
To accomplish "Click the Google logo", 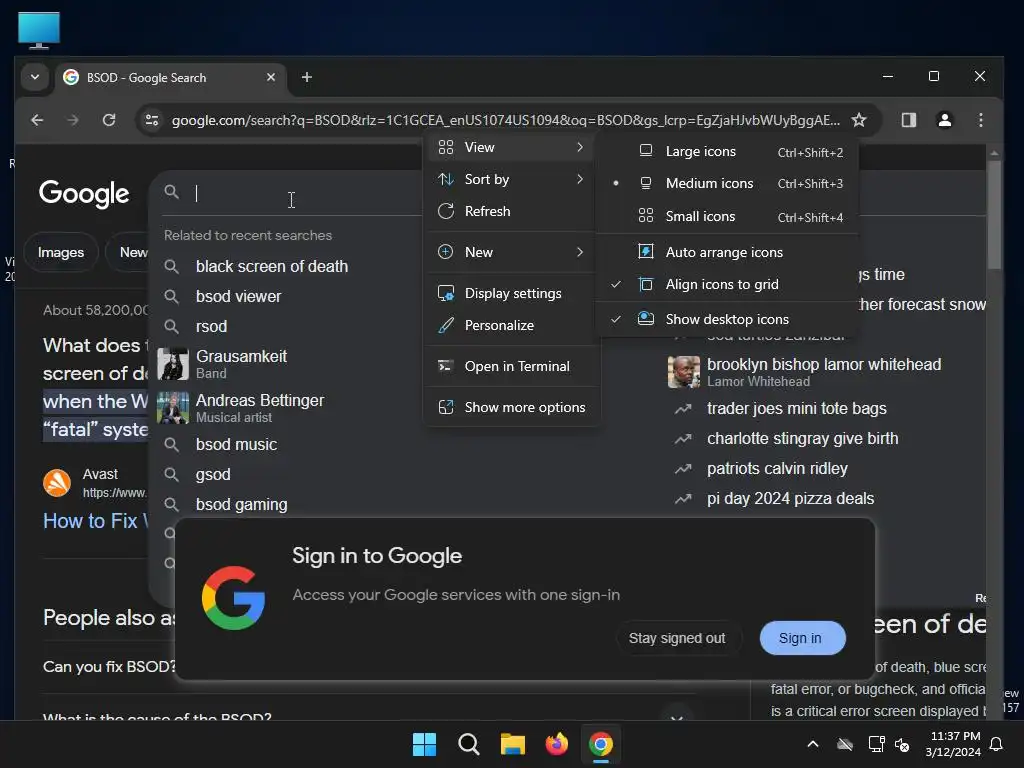I will point(84,193).
